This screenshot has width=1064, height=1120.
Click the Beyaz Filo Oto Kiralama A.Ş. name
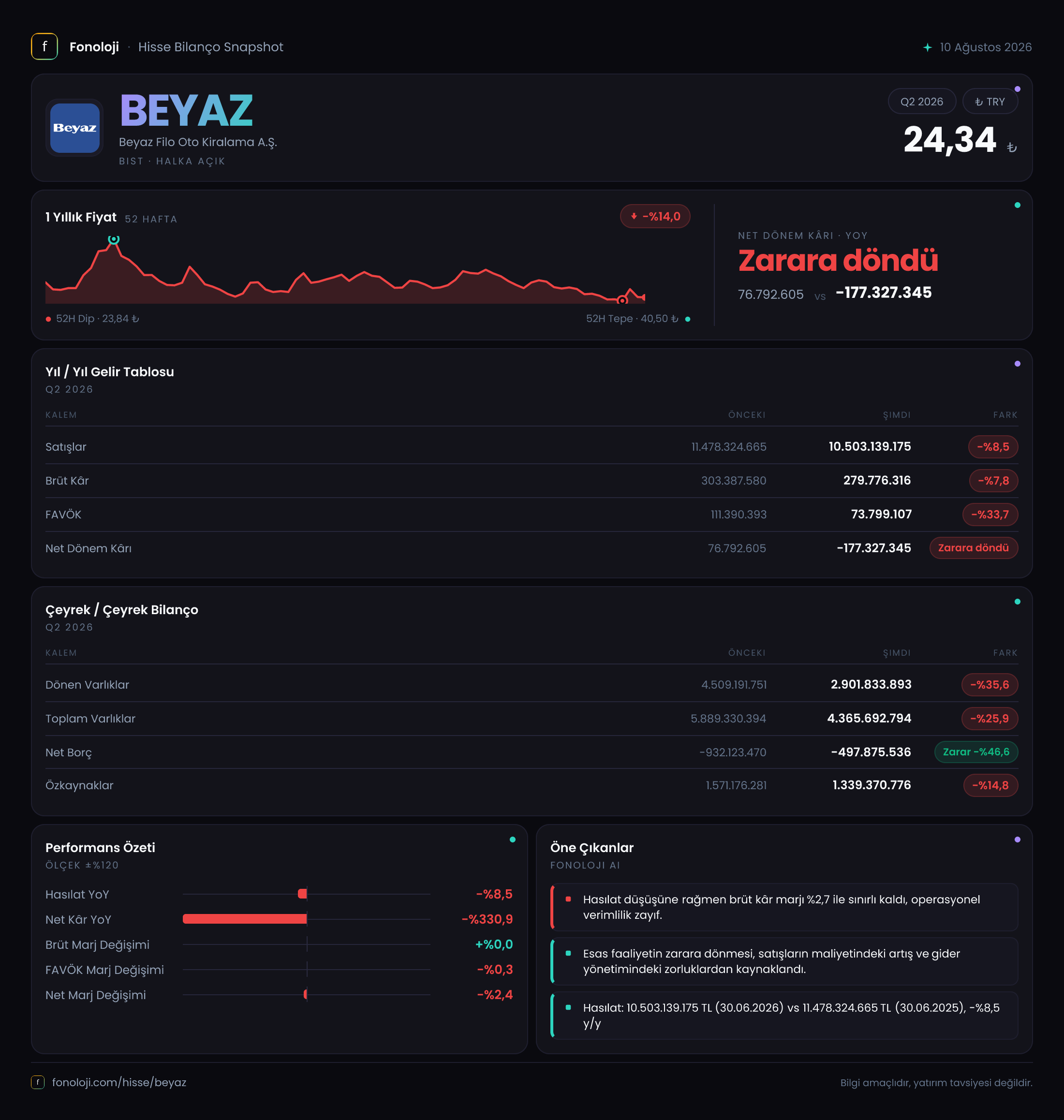[x=198, y=142]
